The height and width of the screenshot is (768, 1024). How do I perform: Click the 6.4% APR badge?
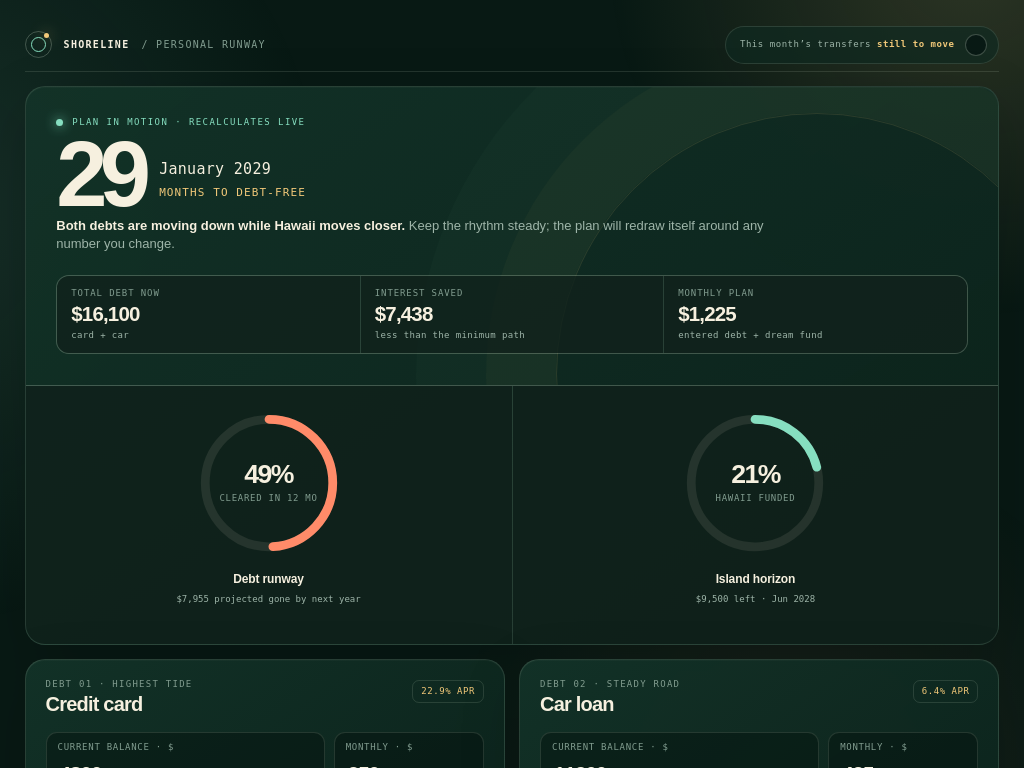click(945, 691)
